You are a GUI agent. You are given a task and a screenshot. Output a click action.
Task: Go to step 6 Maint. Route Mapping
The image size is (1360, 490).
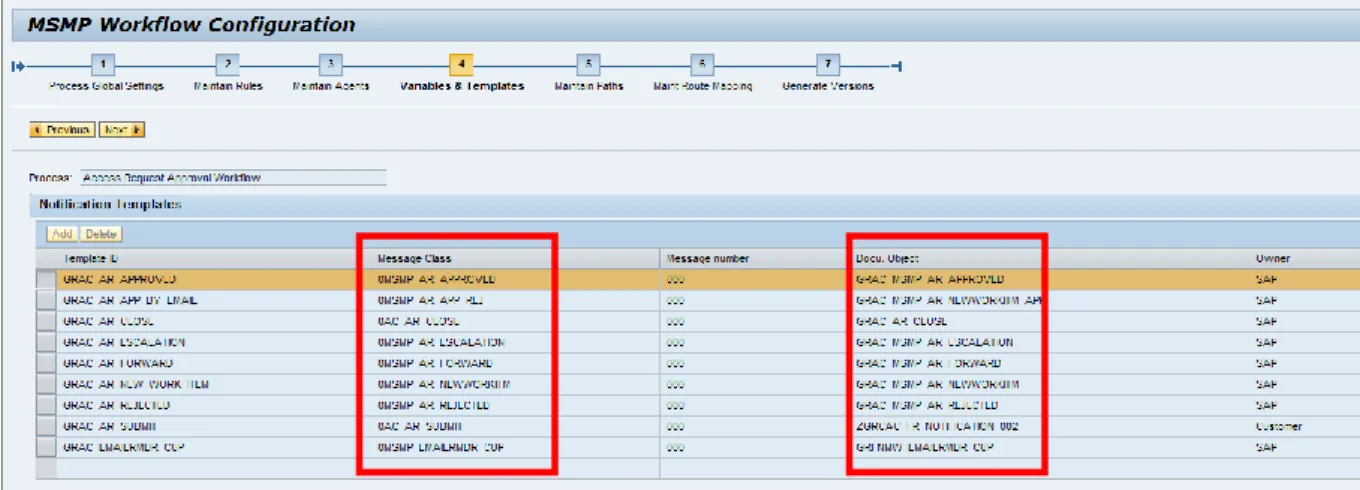click(x=702, y=64)
